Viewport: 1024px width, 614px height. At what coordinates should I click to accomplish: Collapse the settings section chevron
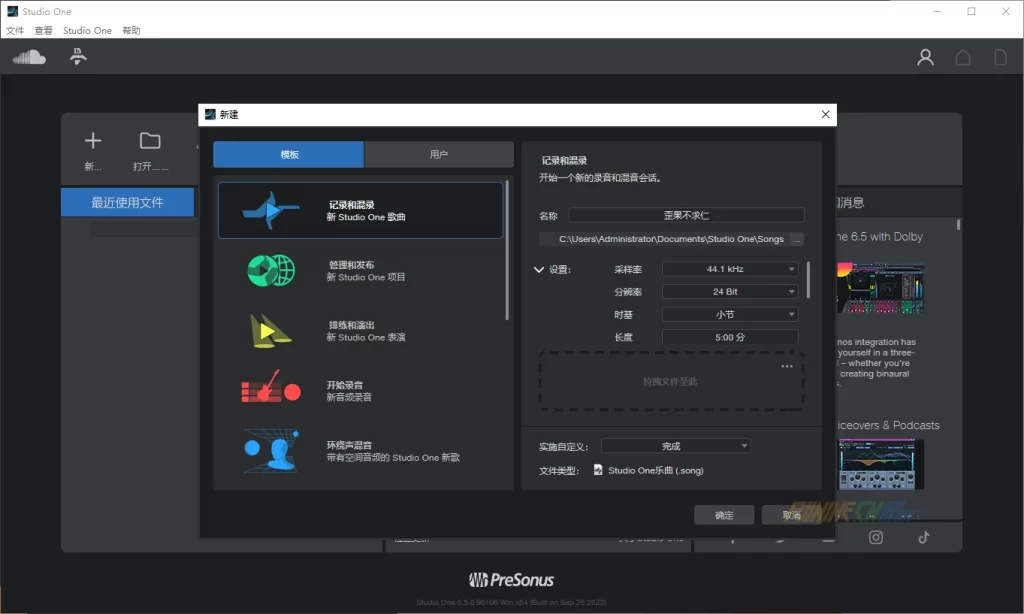pyautogui.click(x=539, y=270)
